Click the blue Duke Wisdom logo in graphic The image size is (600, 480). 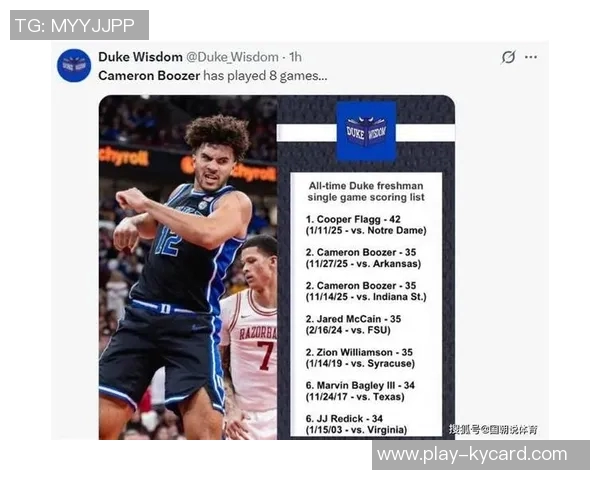pos(366,131)
